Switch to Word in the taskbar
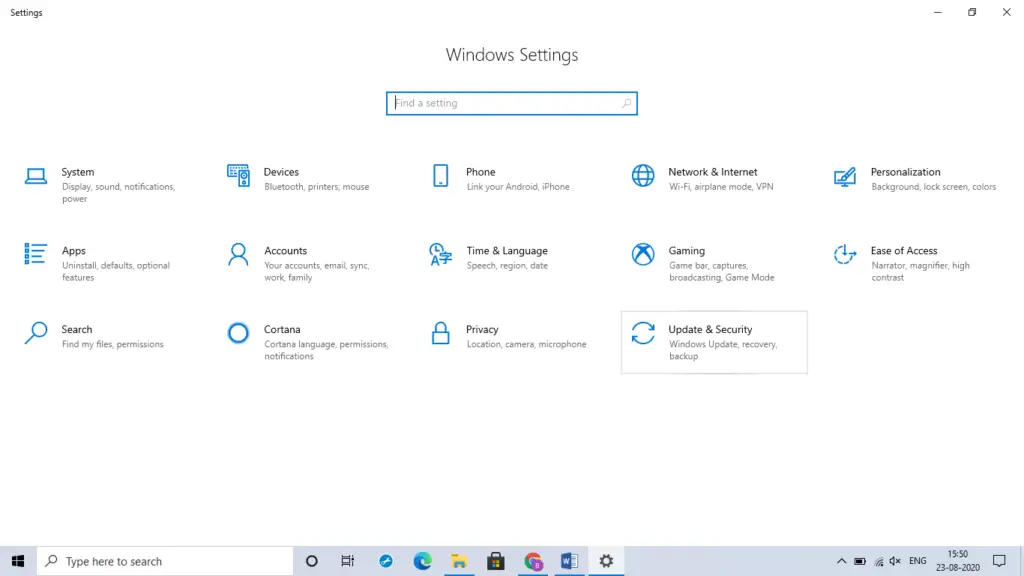The width and height of the screenshot is (1024, 576). tap(569, 561)
